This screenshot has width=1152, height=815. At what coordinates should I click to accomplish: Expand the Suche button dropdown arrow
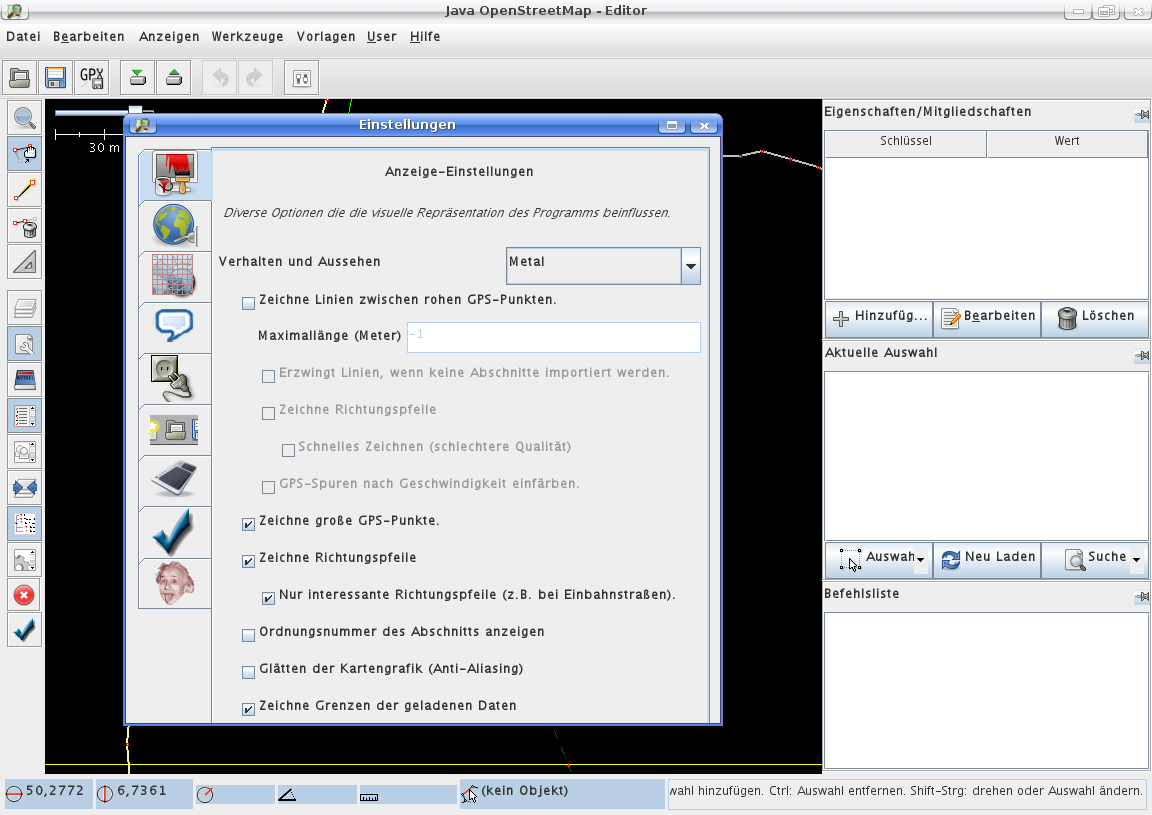[x=1137, y=560]
